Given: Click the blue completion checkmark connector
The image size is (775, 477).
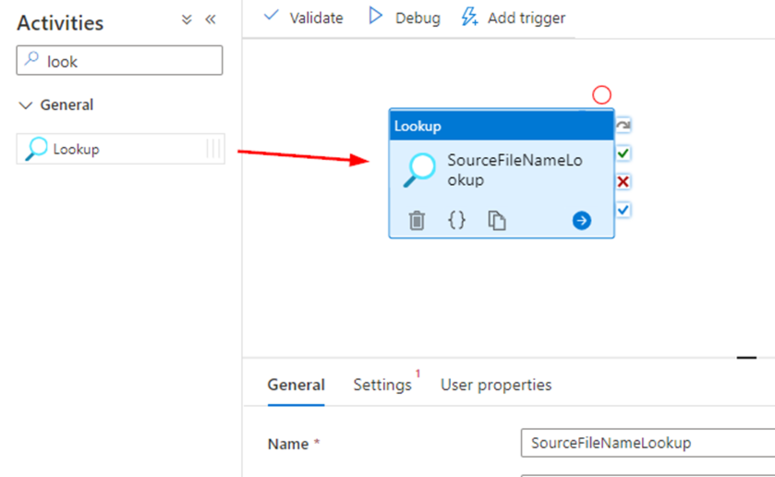Looking at the screenshot, I should 623,210.
